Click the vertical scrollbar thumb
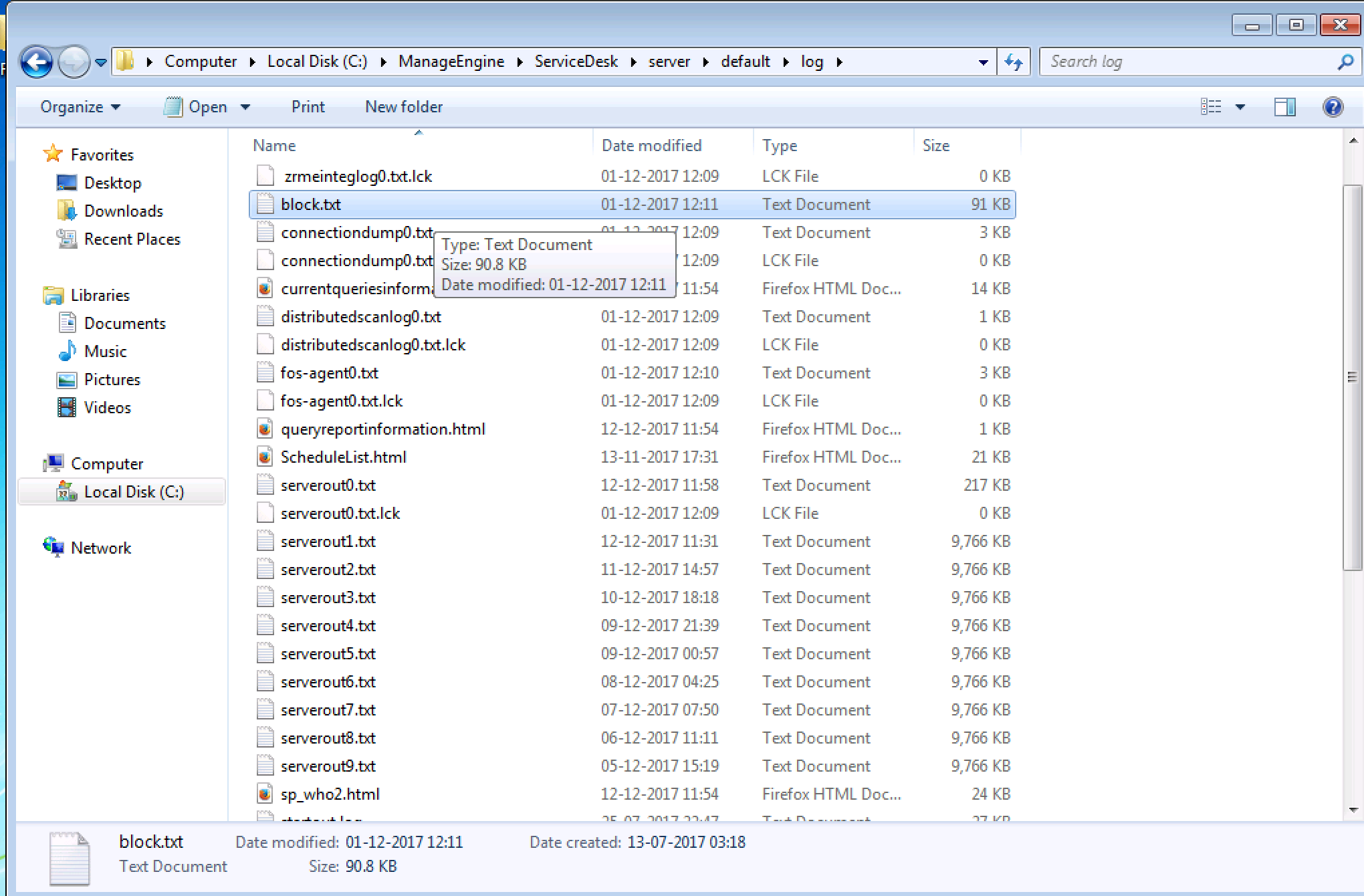Viewport: 1364px width, 896px height. pos(1353,378)
